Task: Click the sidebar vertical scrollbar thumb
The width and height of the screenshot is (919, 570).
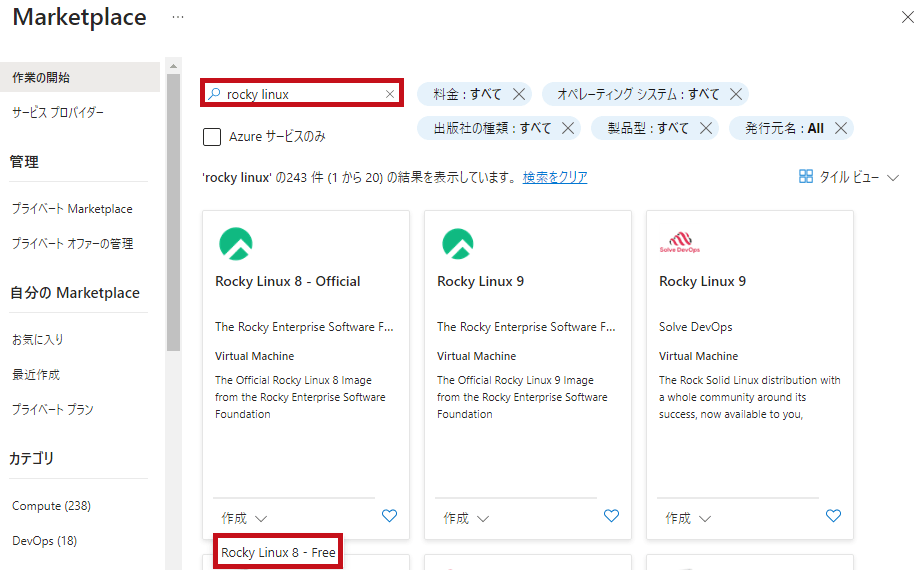Action: click(x=173, y=212)
